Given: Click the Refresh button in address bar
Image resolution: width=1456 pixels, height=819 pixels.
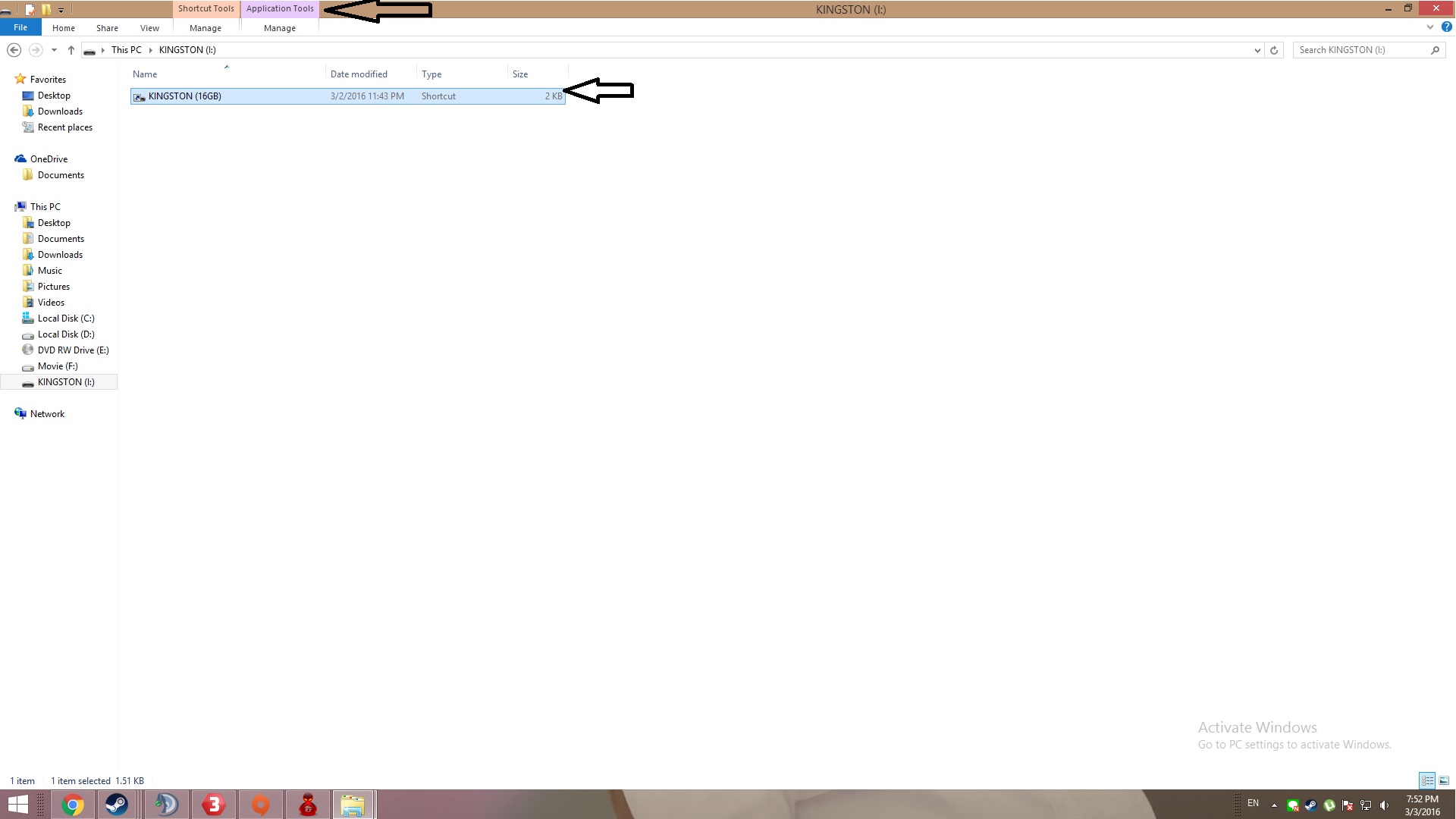Looking at the screenshot, I should (x=1274, y=50).
